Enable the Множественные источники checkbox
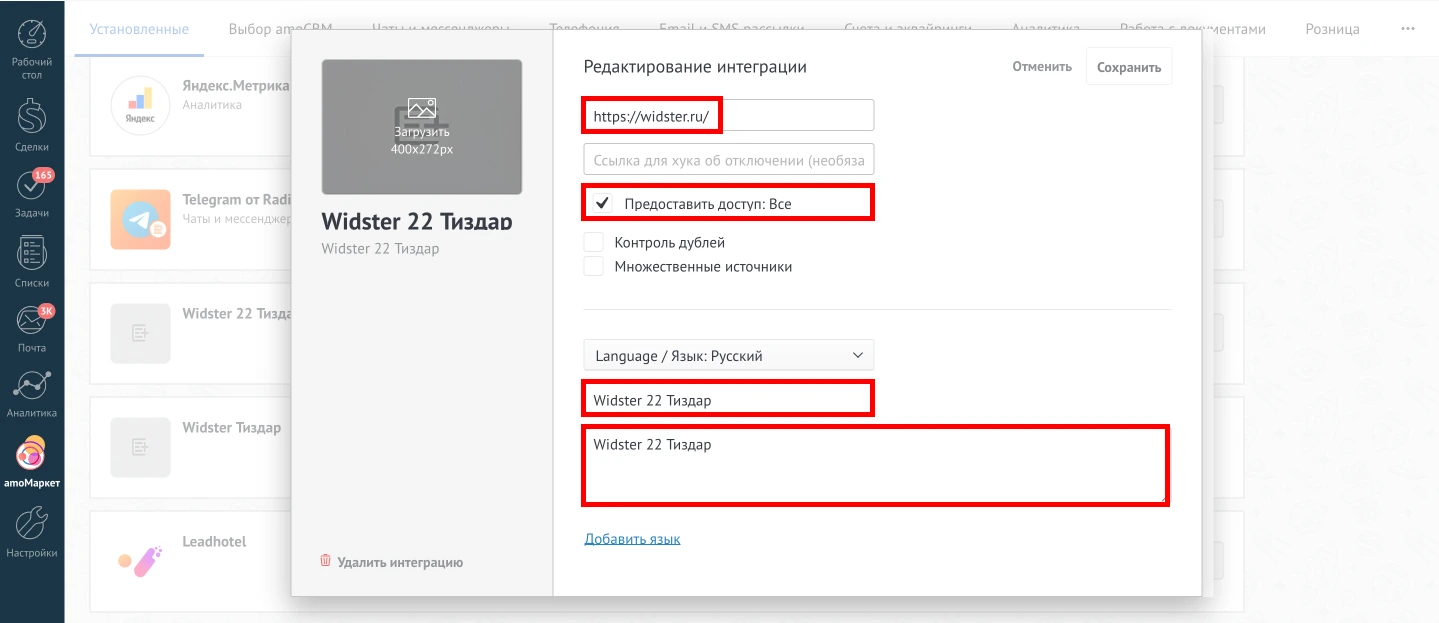The height and width of the screenshot is (623, 1439). click(594, 266)
